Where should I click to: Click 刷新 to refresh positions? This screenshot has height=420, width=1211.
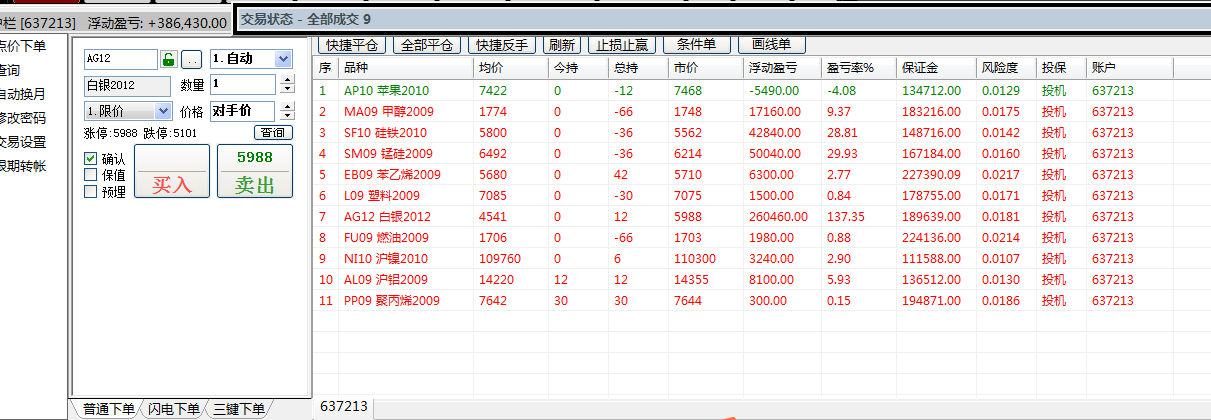(x=562, y=45)
